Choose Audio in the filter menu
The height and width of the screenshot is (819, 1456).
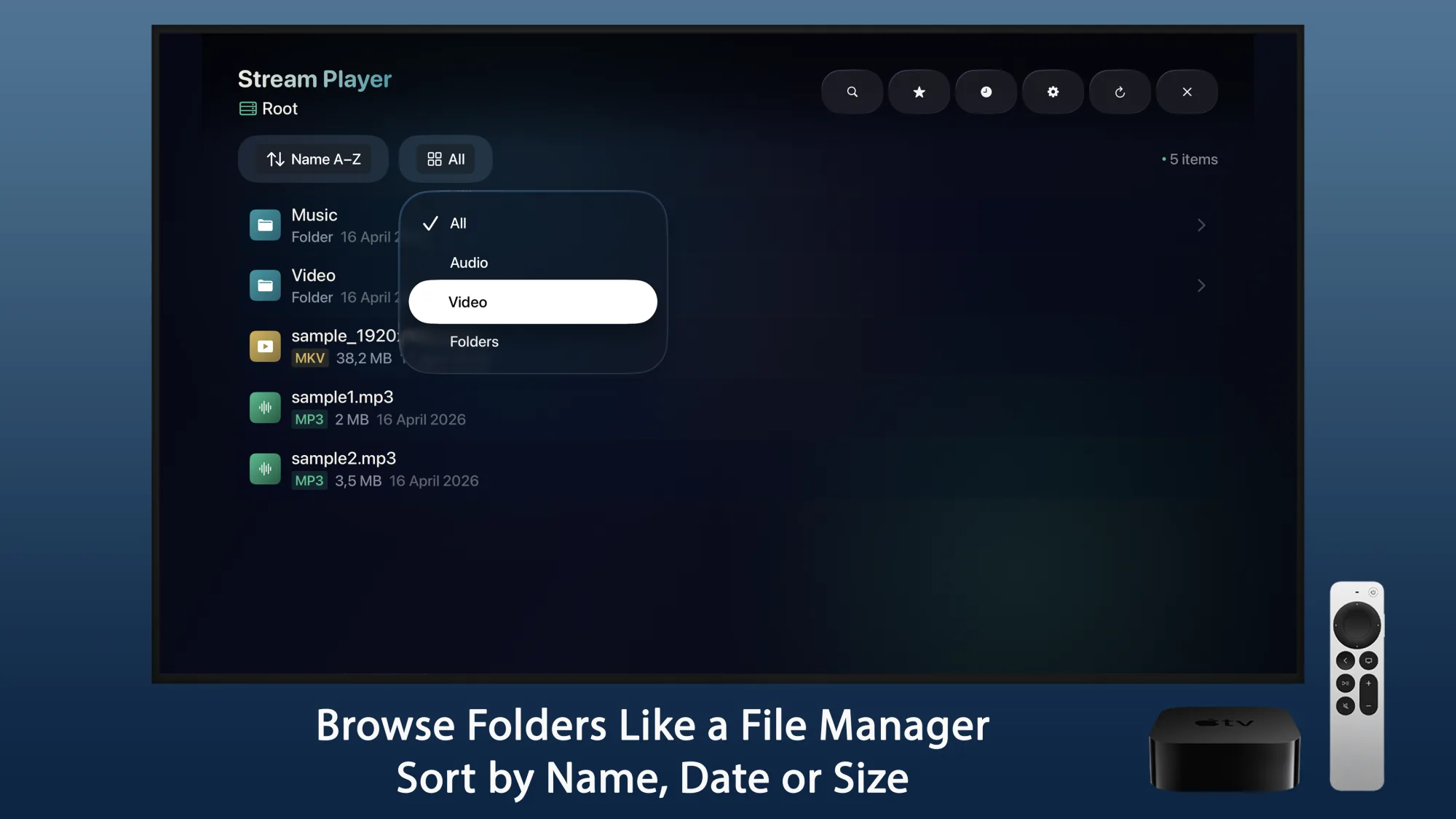(533, 263)
